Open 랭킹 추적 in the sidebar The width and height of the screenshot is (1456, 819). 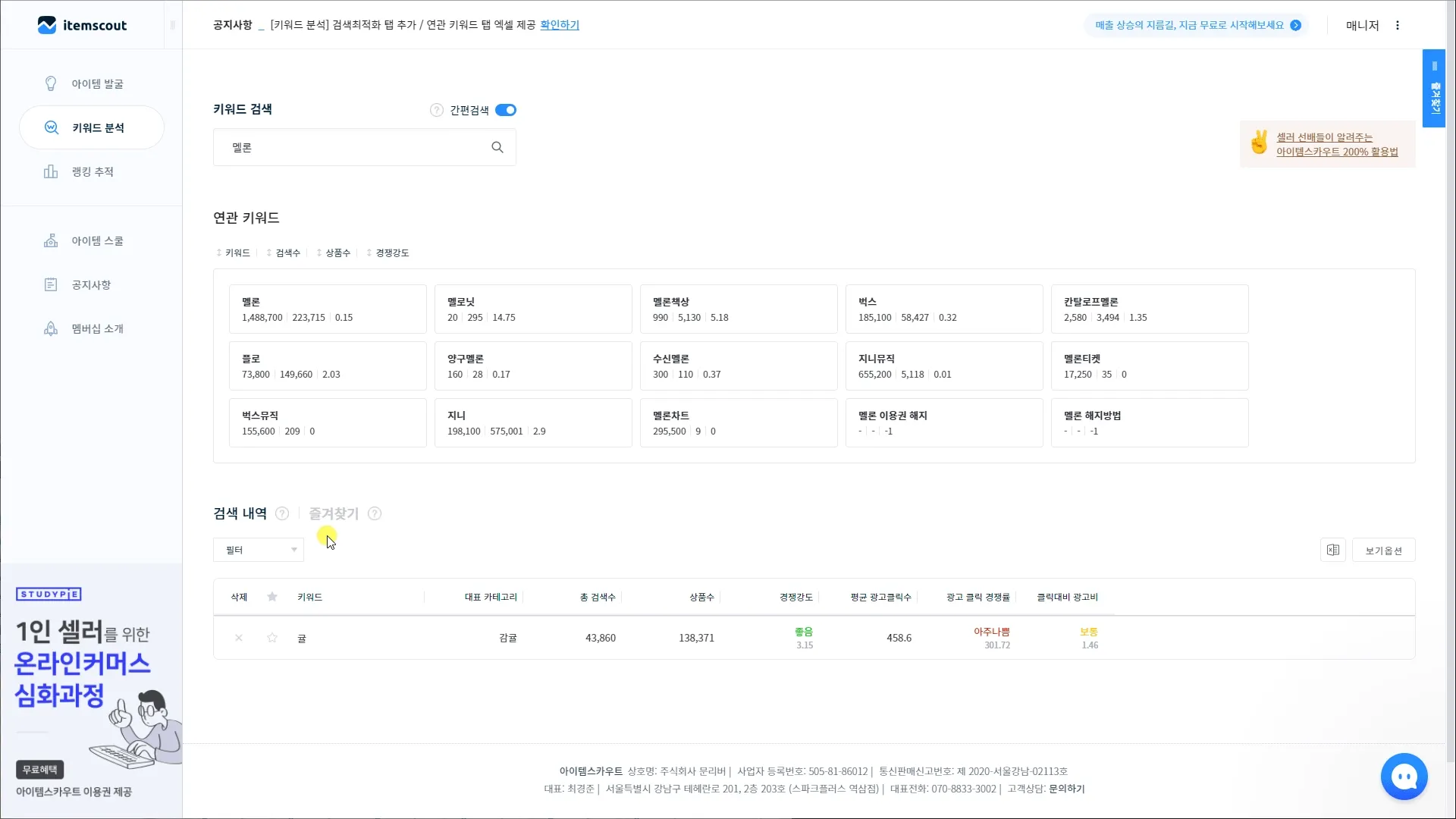click(x=92, y=172)
